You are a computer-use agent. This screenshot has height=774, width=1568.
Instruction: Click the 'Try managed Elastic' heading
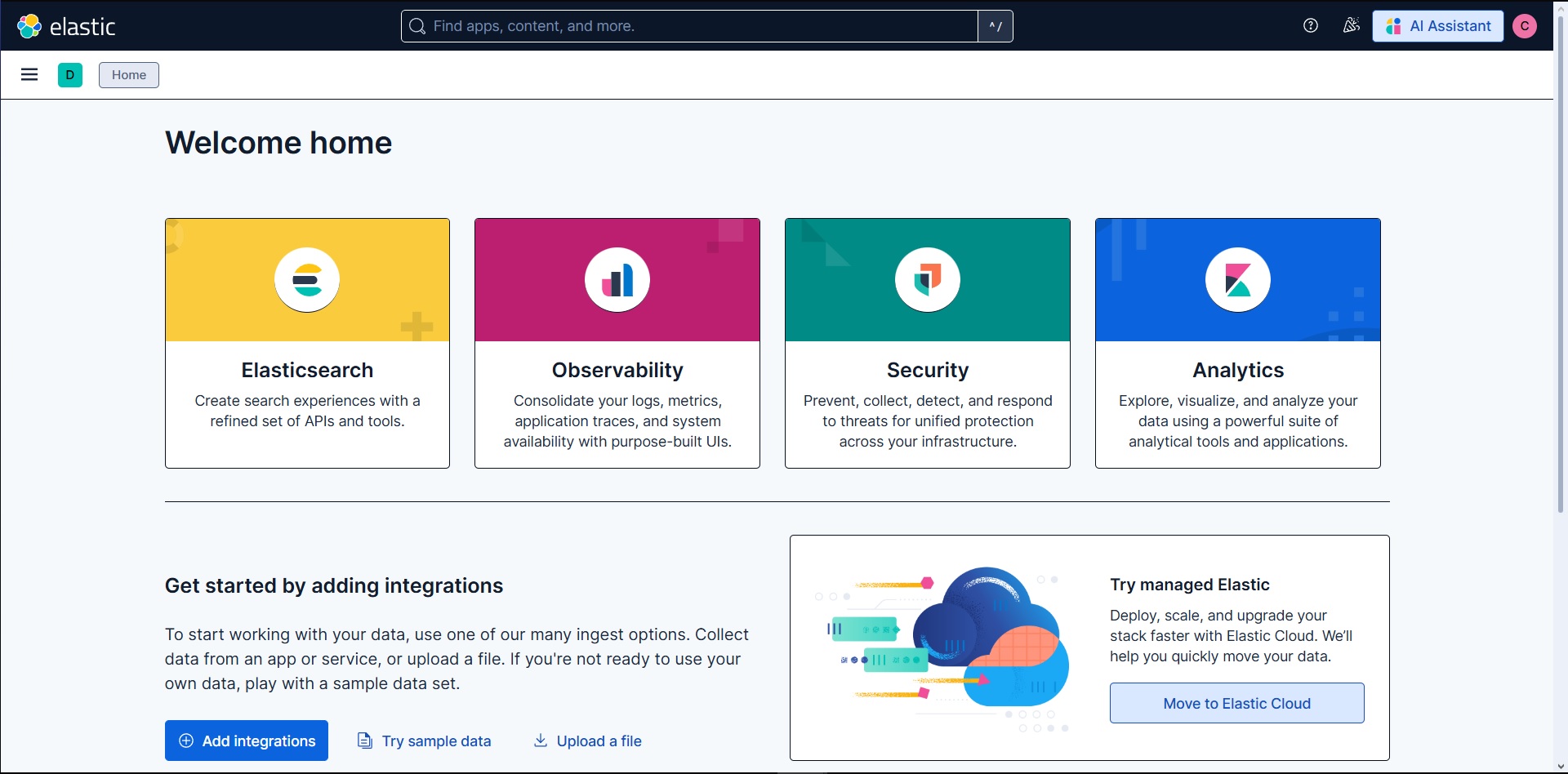[x=1190, y=585]
